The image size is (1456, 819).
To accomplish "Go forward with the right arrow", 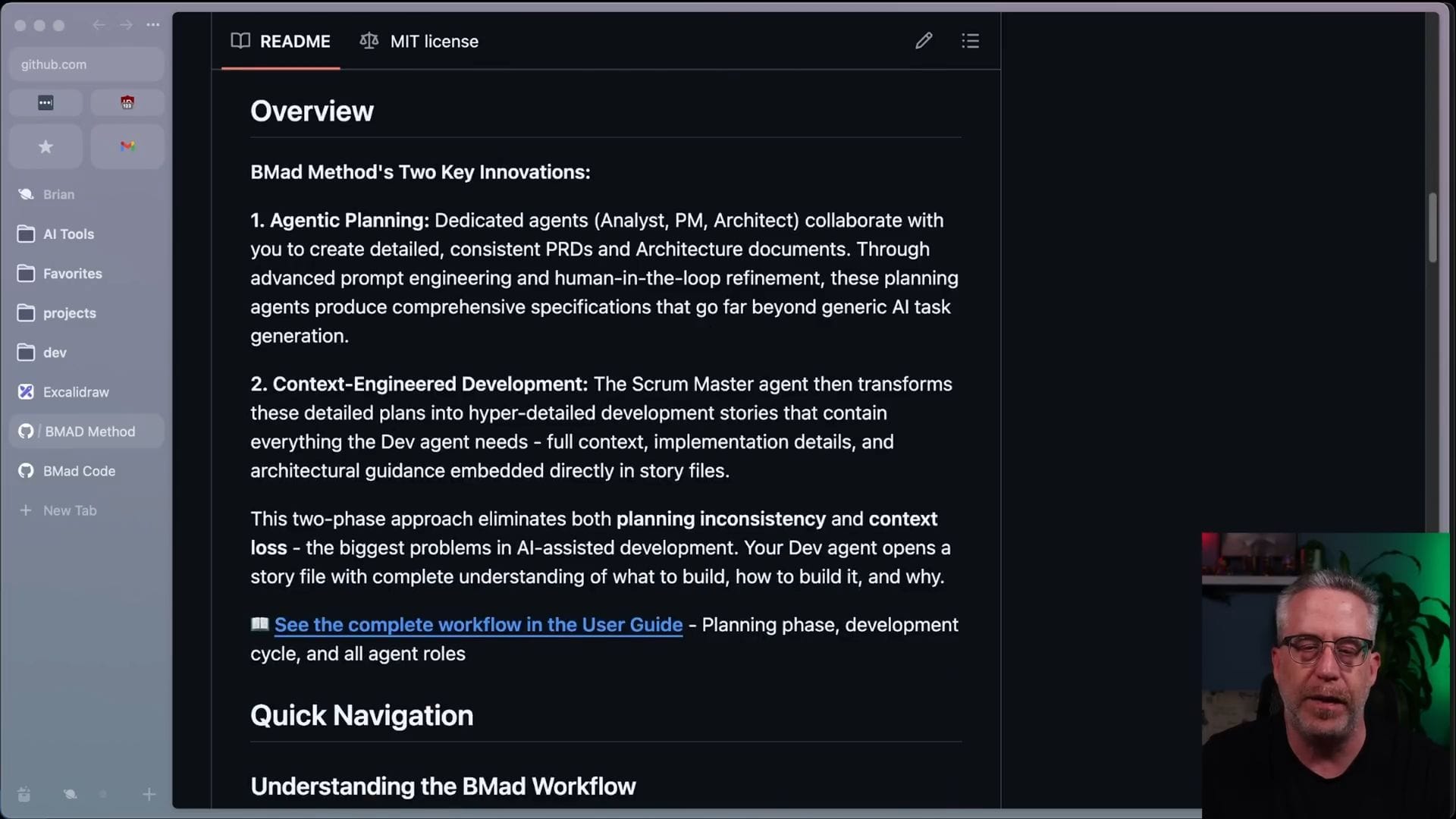I will coord(126,25).
